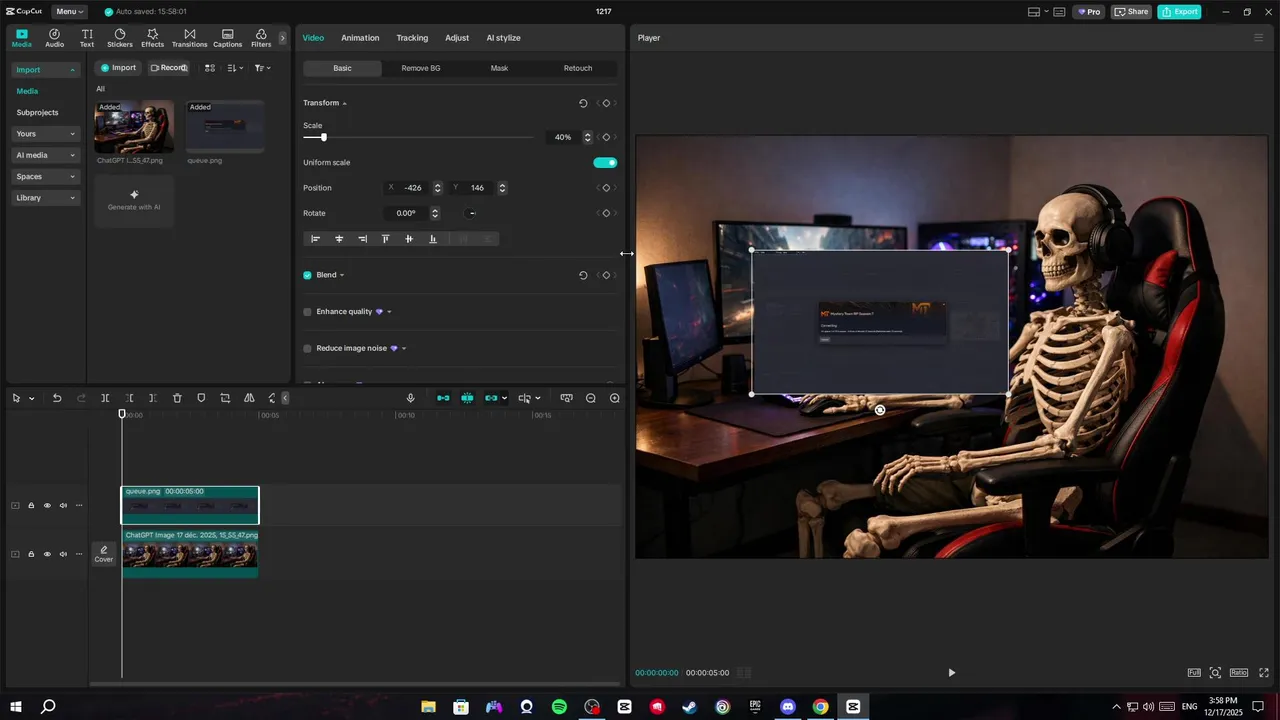Viewport: 1280px width, 720px height.
Task: Lock the queue.png track
Action: 31,505
